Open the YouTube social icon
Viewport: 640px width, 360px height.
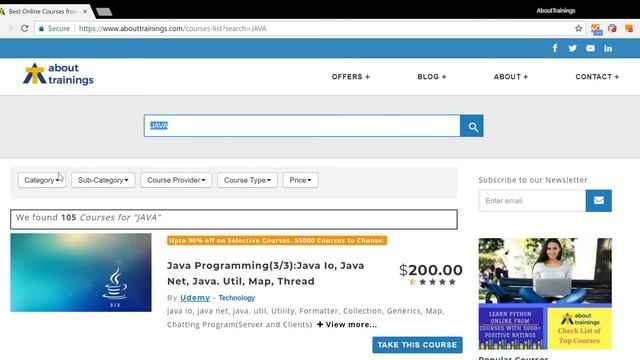point(590,48)
